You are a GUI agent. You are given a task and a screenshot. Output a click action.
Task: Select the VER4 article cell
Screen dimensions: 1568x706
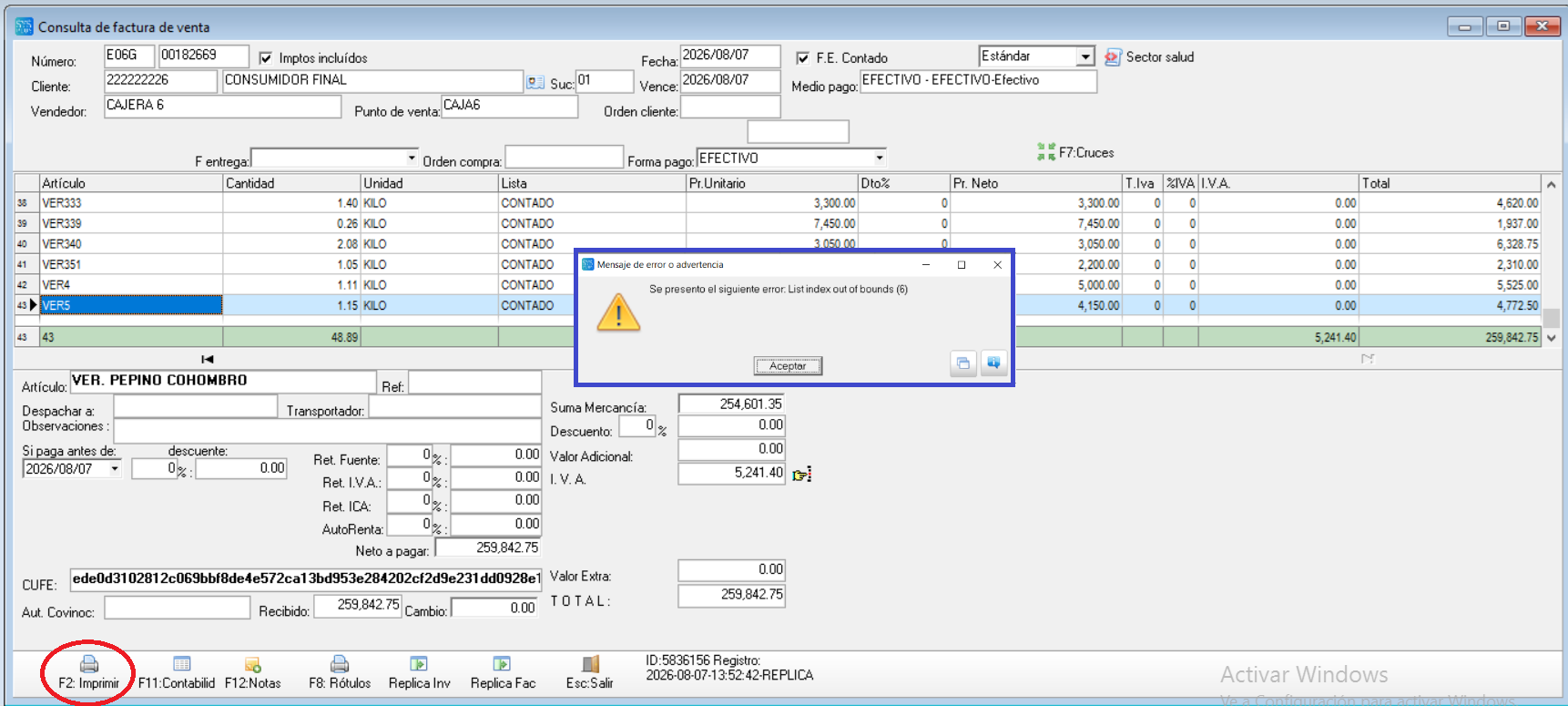coord(131,285)
